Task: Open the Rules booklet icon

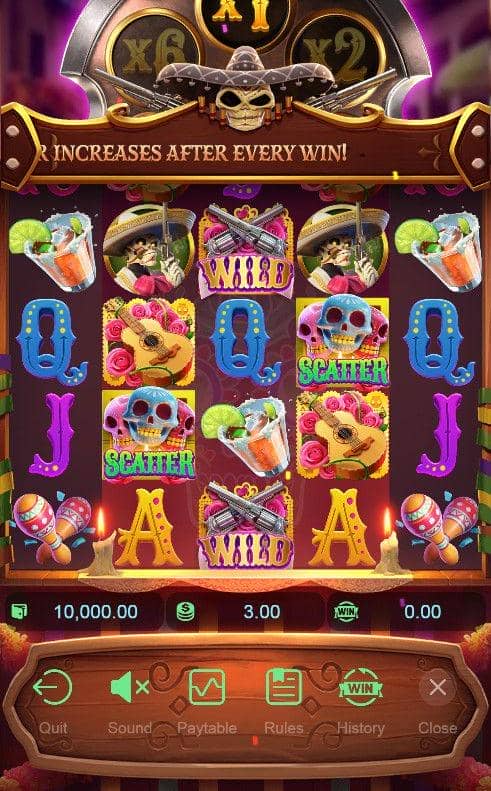Action: click(284, 687)
